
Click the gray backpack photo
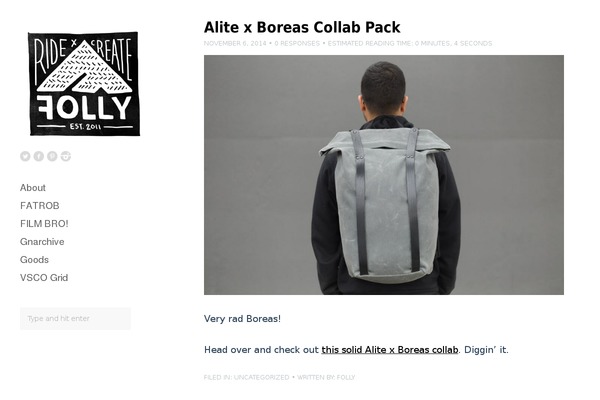click(x=384, y=175)
